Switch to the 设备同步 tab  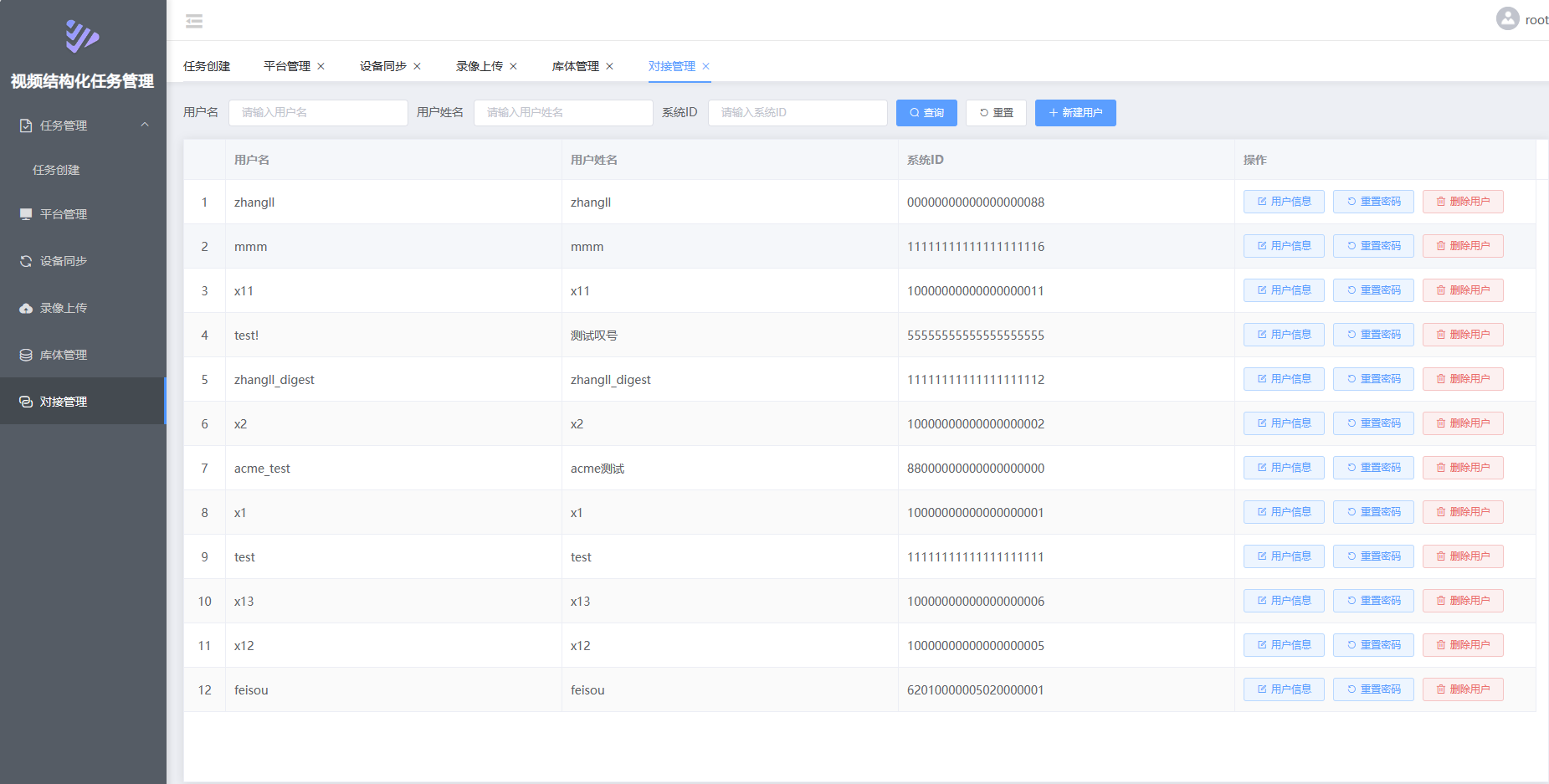(383, 66)
